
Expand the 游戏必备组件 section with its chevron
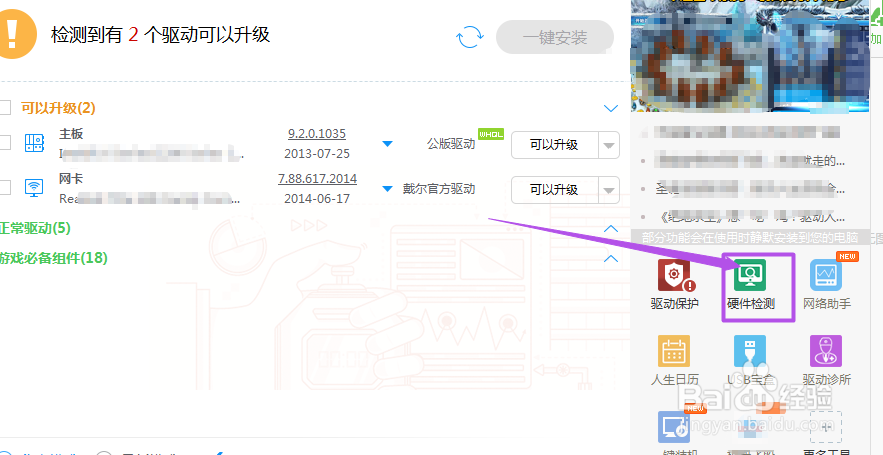coord(611,258)
